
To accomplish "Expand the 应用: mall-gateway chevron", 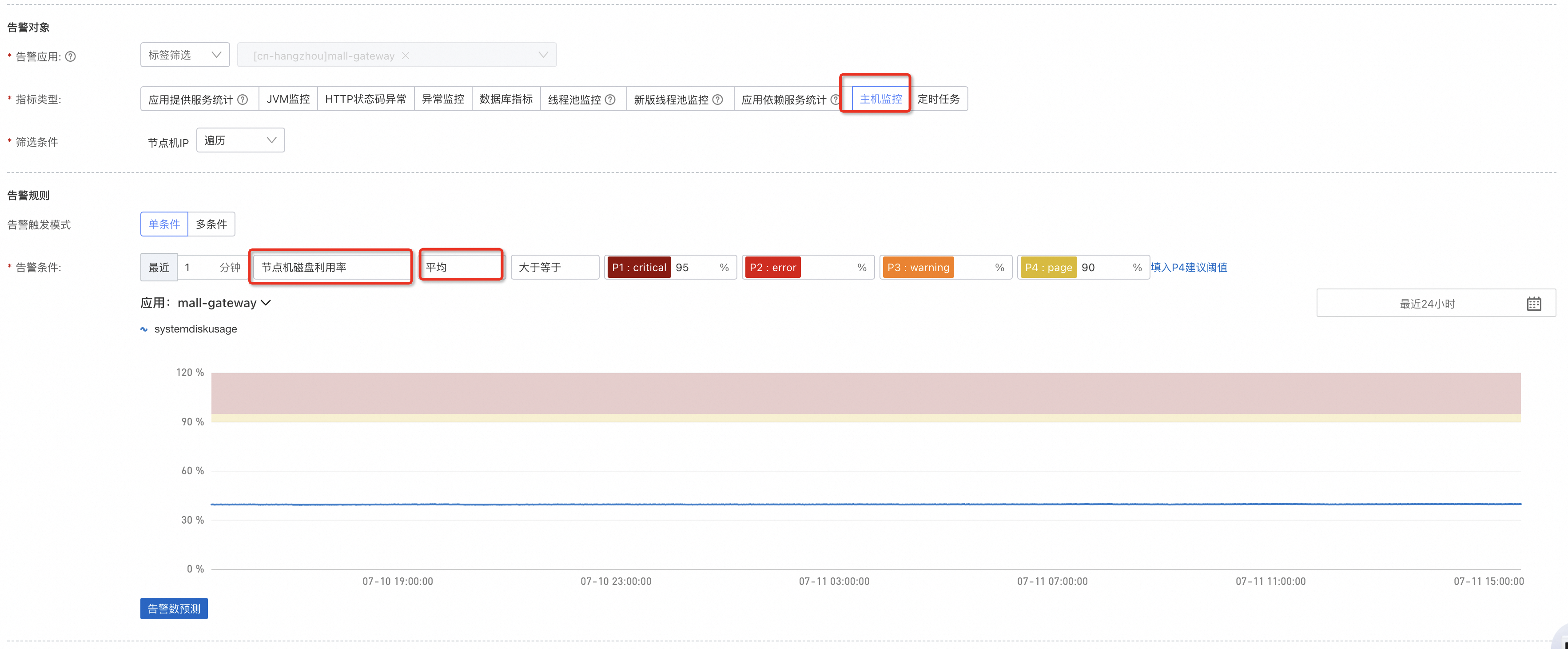I will point(265,303).
